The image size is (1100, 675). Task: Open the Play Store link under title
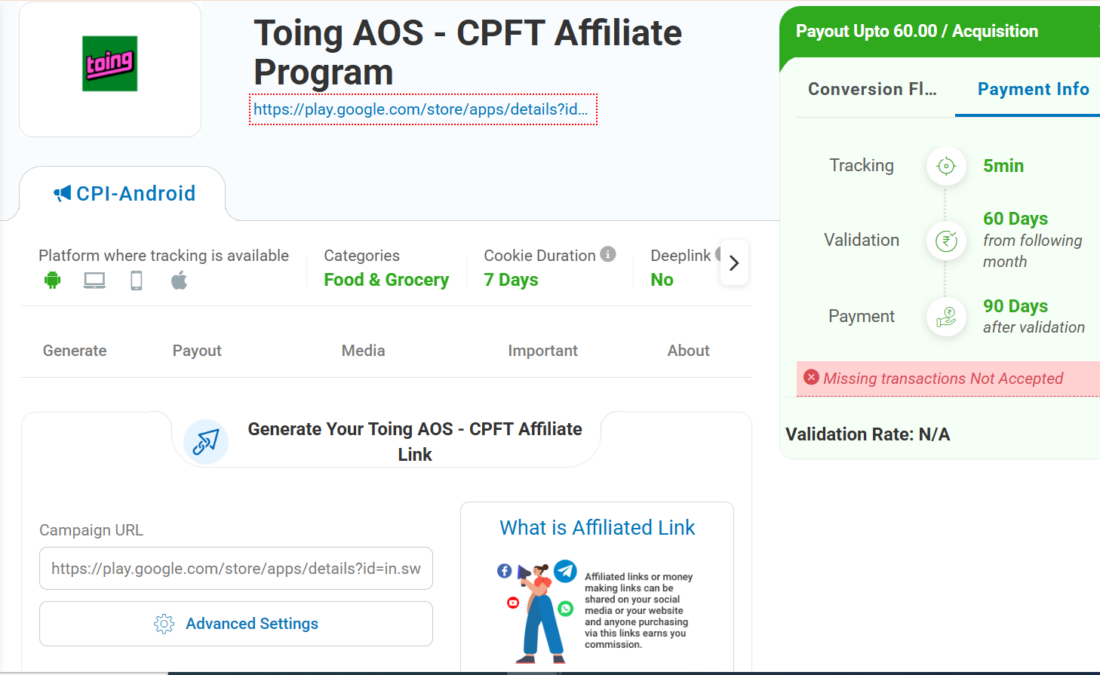tap(423, 109)
